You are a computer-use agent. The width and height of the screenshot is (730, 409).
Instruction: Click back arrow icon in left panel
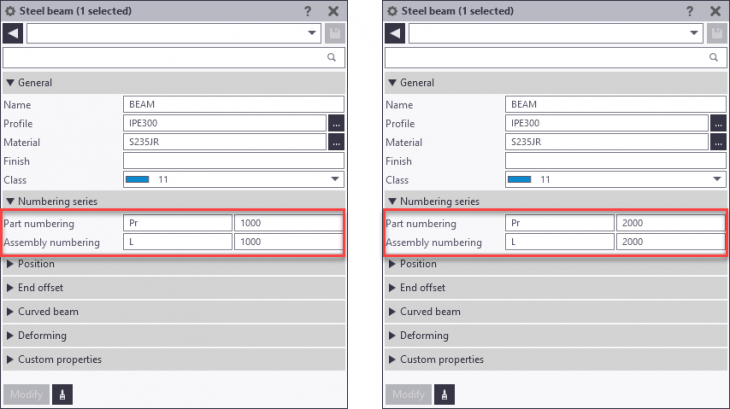(13, 33)
